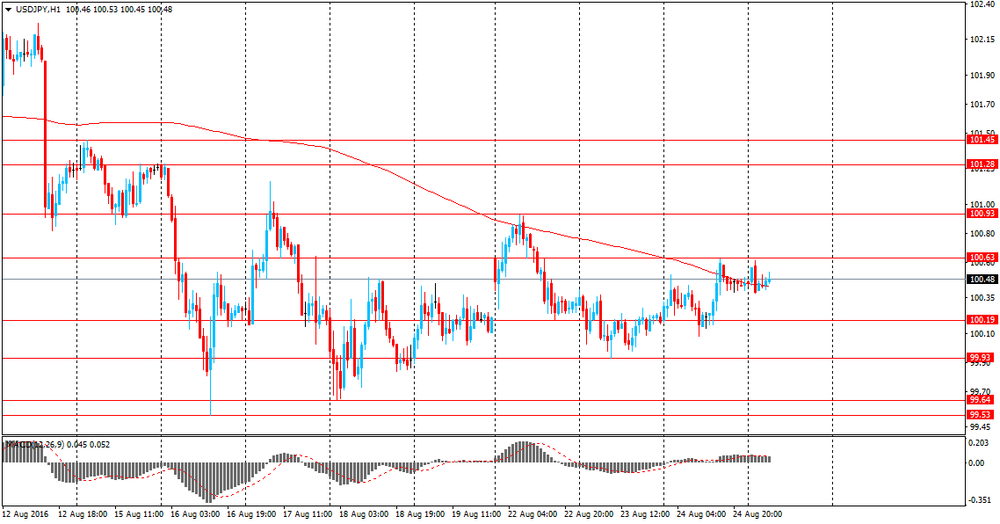Click the 18 Aug 19:00 time label
1000x524 pixels.
pyautogui.click(x=420, y=514)
